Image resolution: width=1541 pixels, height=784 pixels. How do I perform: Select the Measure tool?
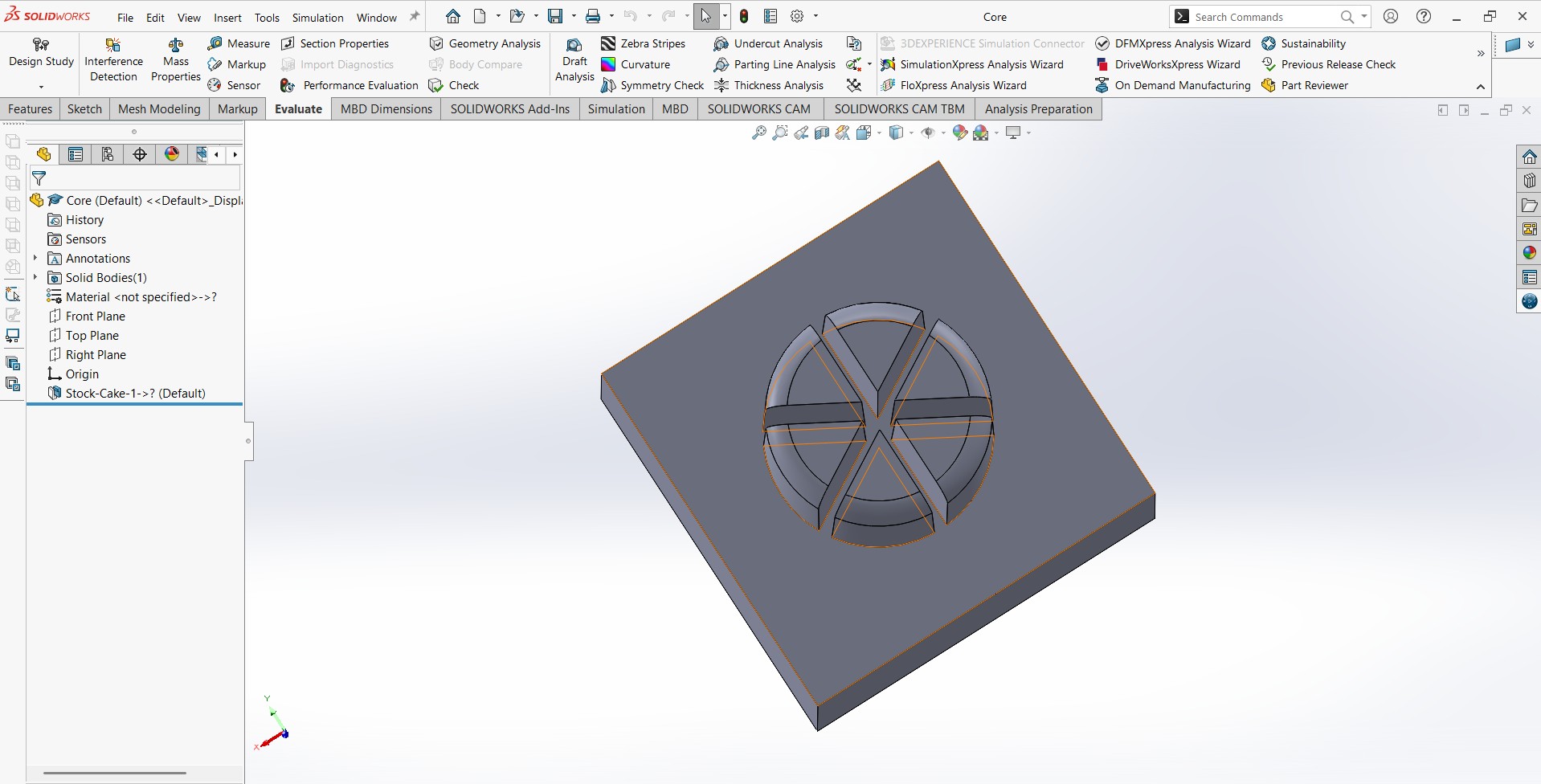(x=239, y=43)
